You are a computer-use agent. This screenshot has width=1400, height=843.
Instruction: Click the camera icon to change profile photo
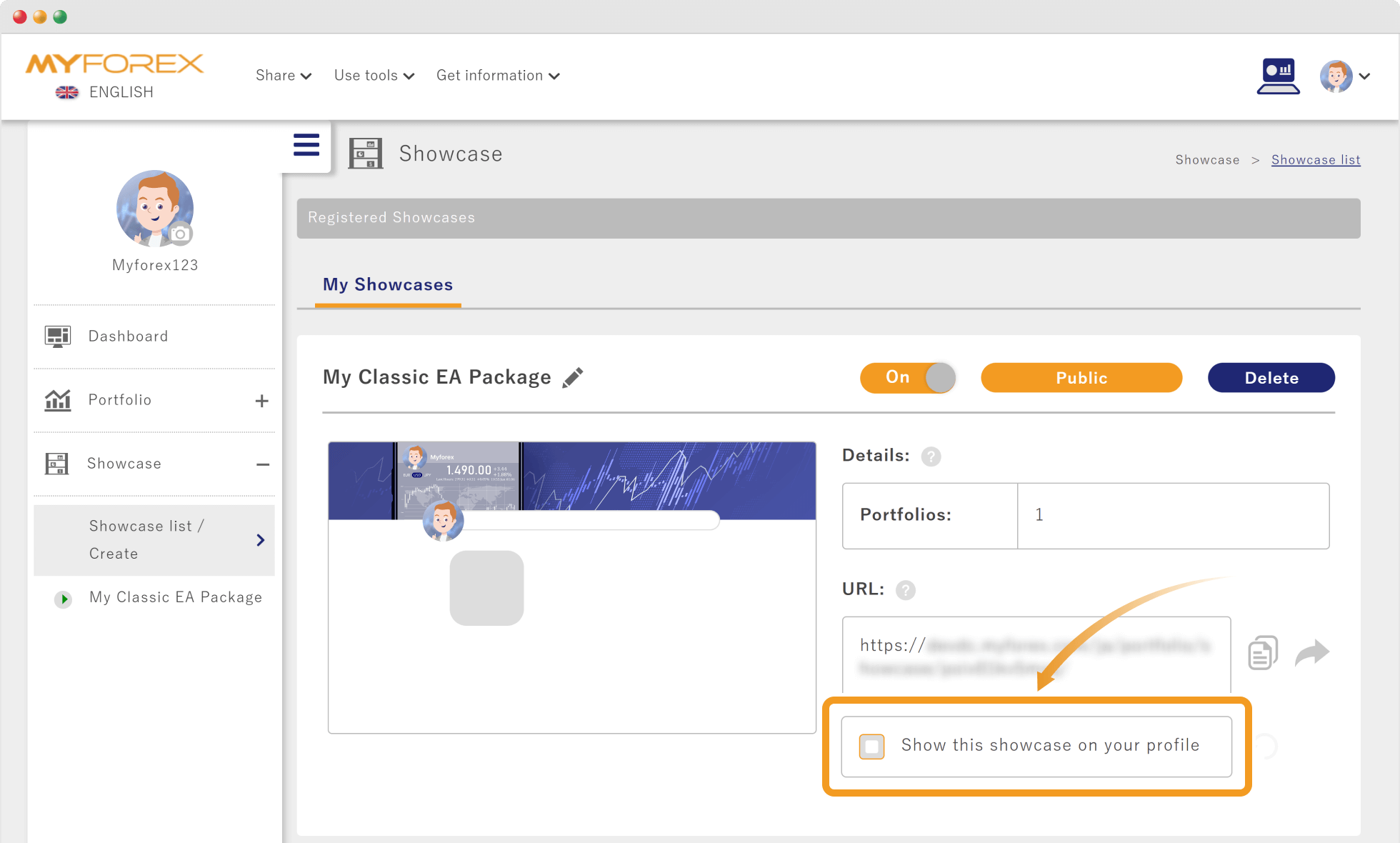(181, 234)
